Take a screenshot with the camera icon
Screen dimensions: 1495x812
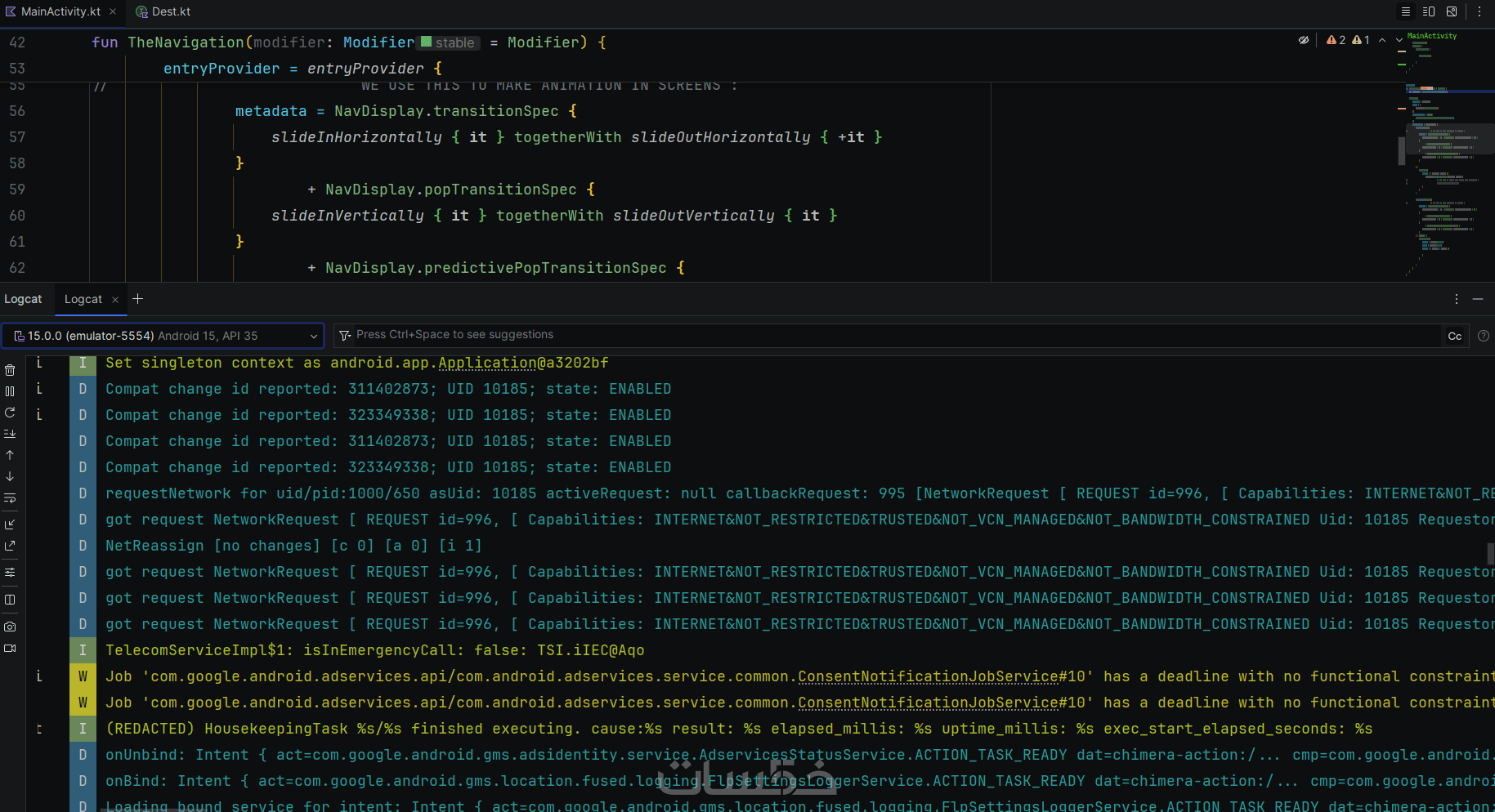(10, 627)
